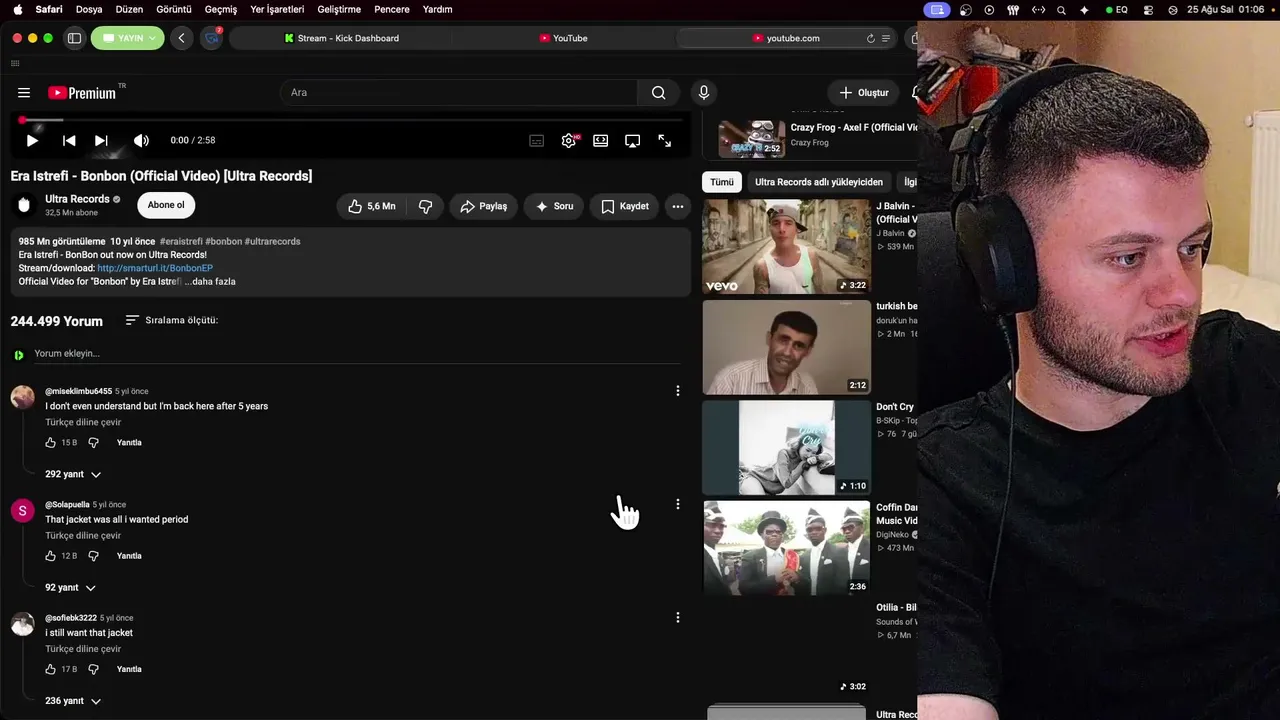This screenshot has width=1280, height=720.
Task: Open more video actions (three dots)
Action: click(x=678, y=206)
